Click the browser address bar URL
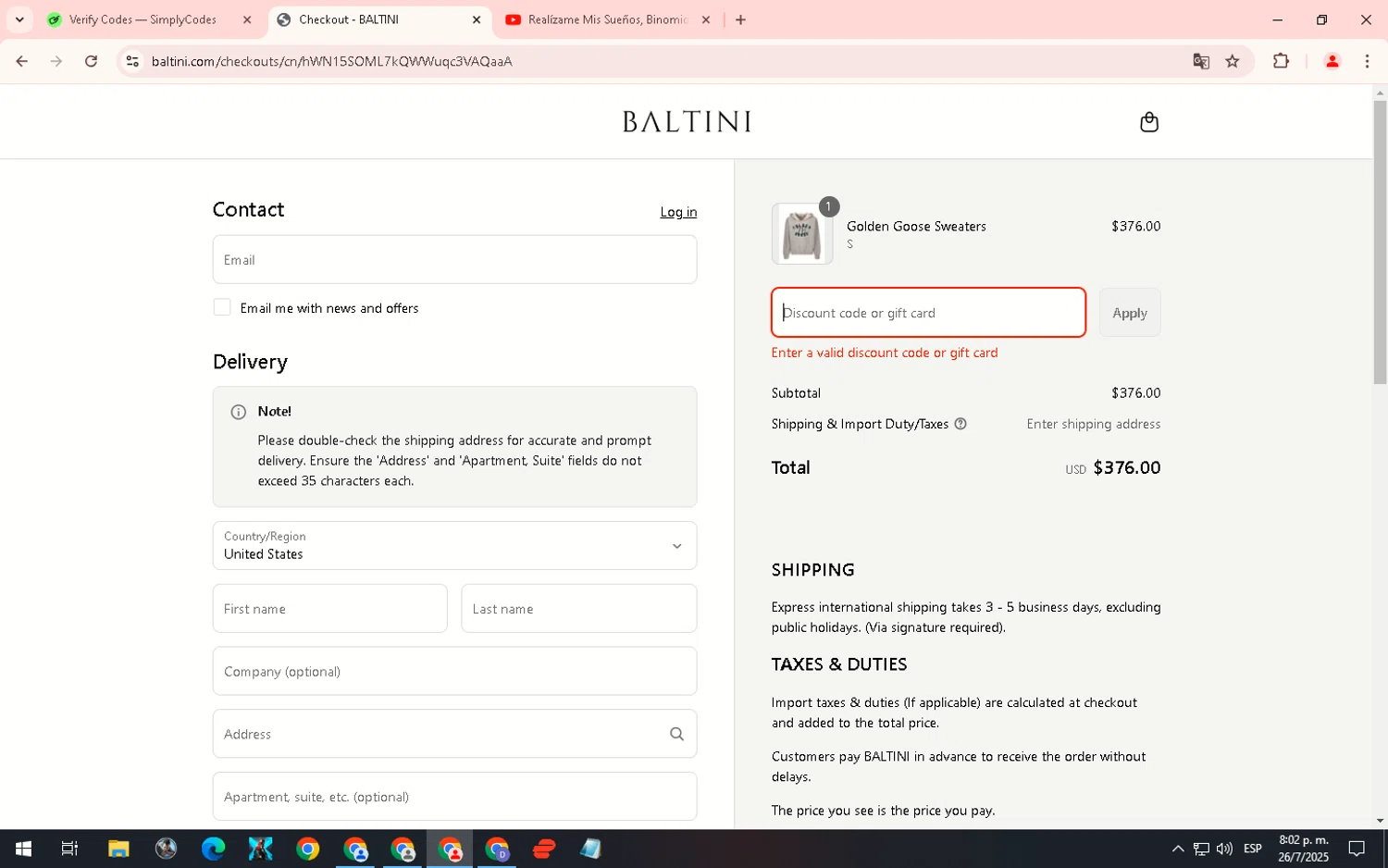This screenshot has width=1388, height=868. [331, 61]
